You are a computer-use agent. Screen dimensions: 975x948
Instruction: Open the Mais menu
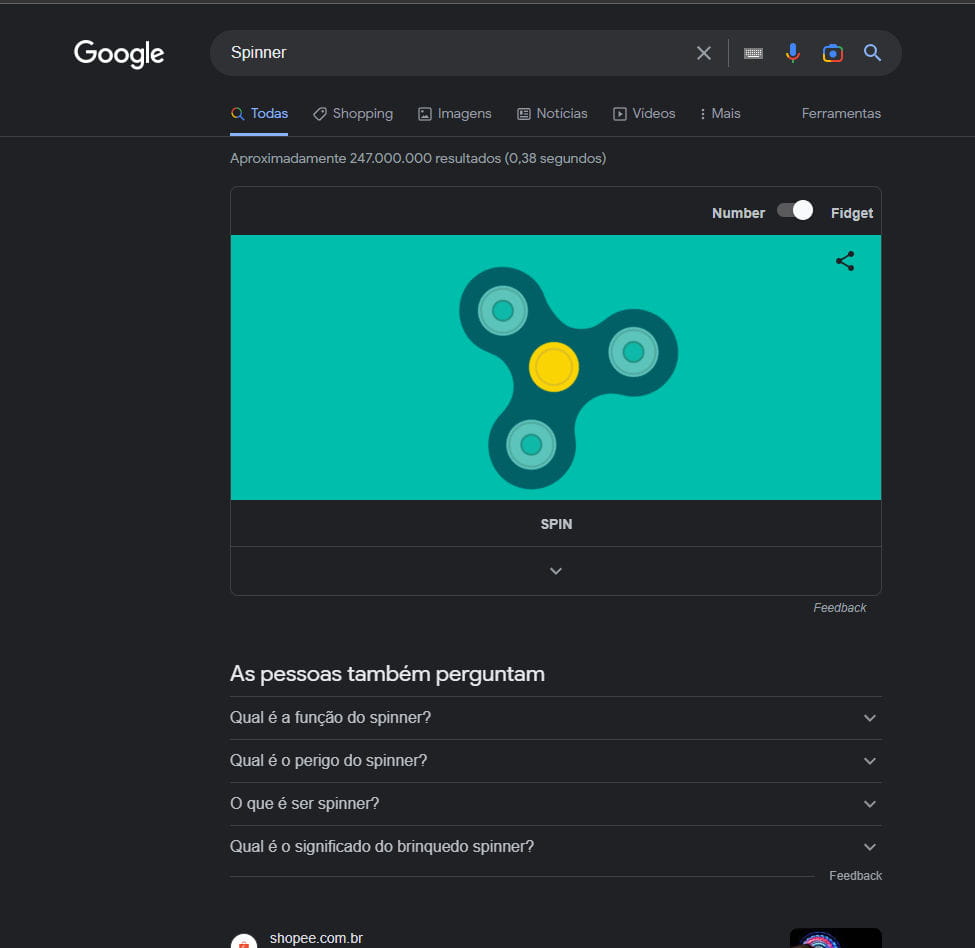(x=719, y=114)
